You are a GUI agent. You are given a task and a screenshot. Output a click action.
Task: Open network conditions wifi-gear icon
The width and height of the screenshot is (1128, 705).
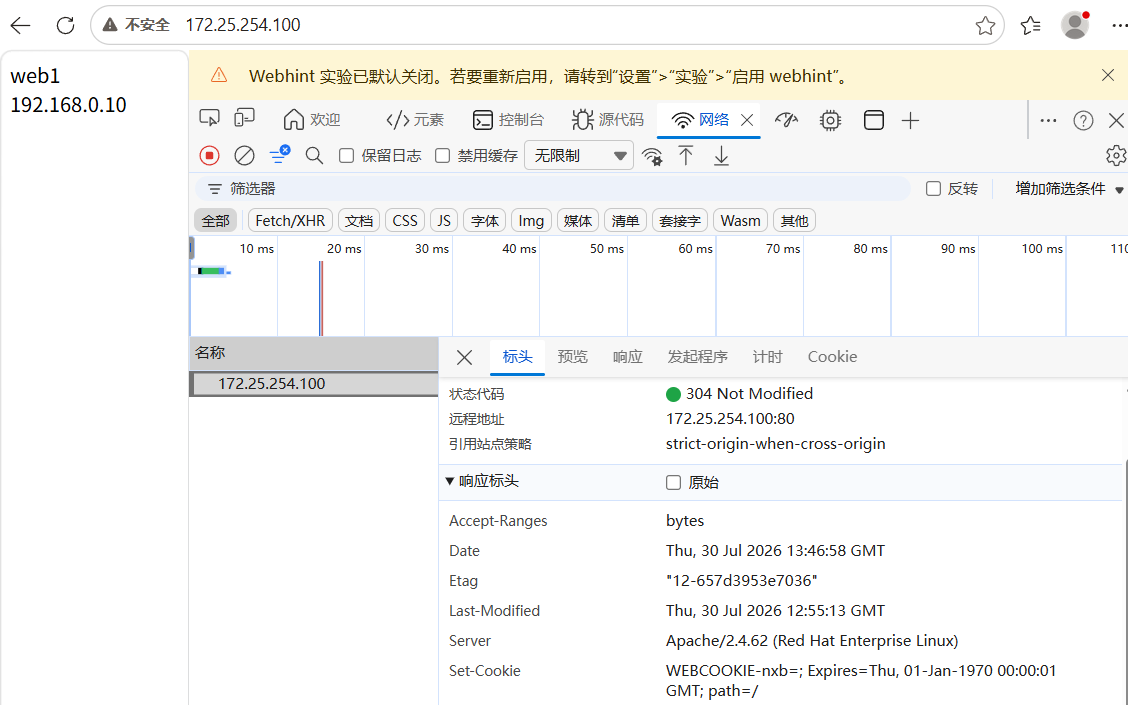point(652,156)
